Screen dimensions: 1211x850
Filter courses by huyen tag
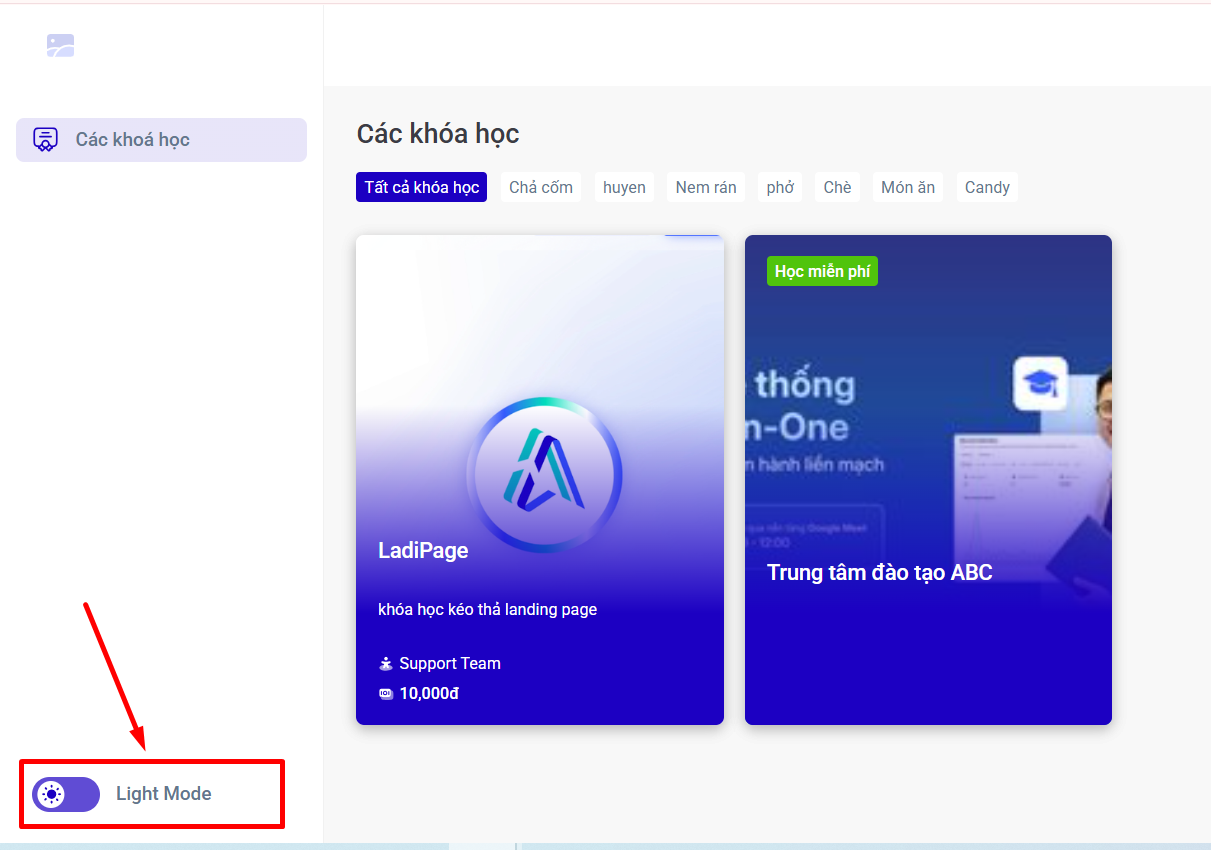[x=624, y=187]
